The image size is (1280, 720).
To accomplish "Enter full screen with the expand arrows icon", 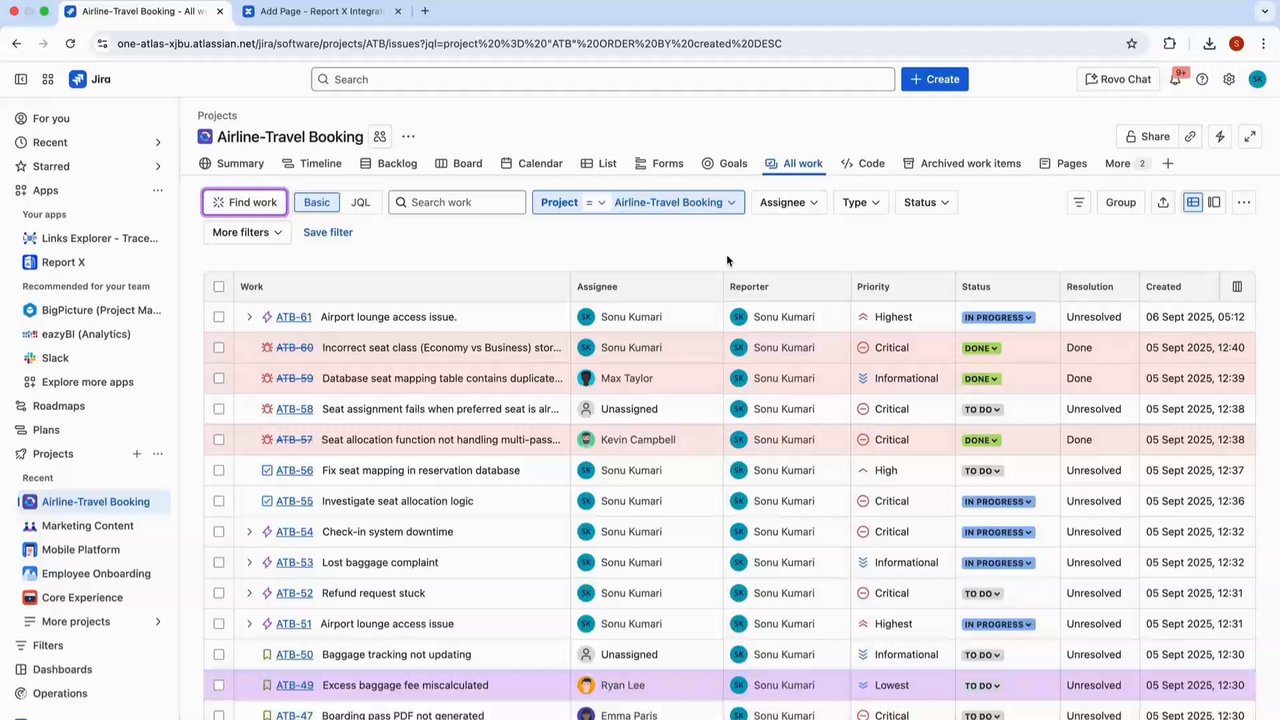I will point(1250,137).
